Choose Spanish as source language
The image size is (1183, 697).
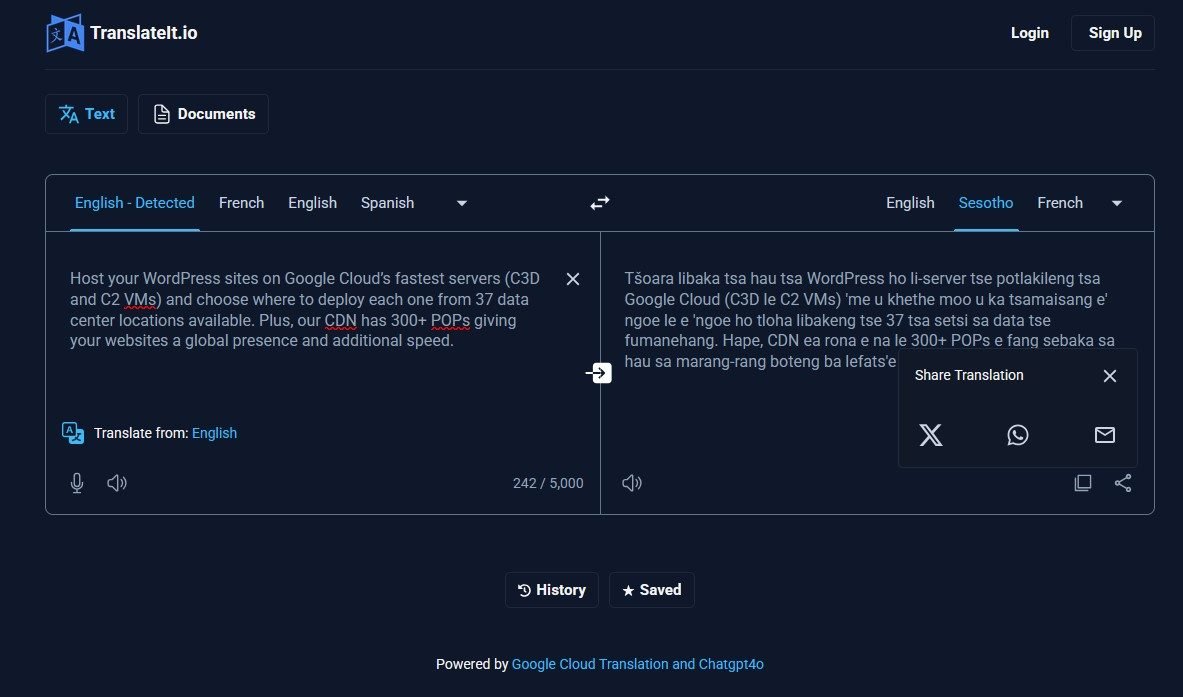click(387, 203)
